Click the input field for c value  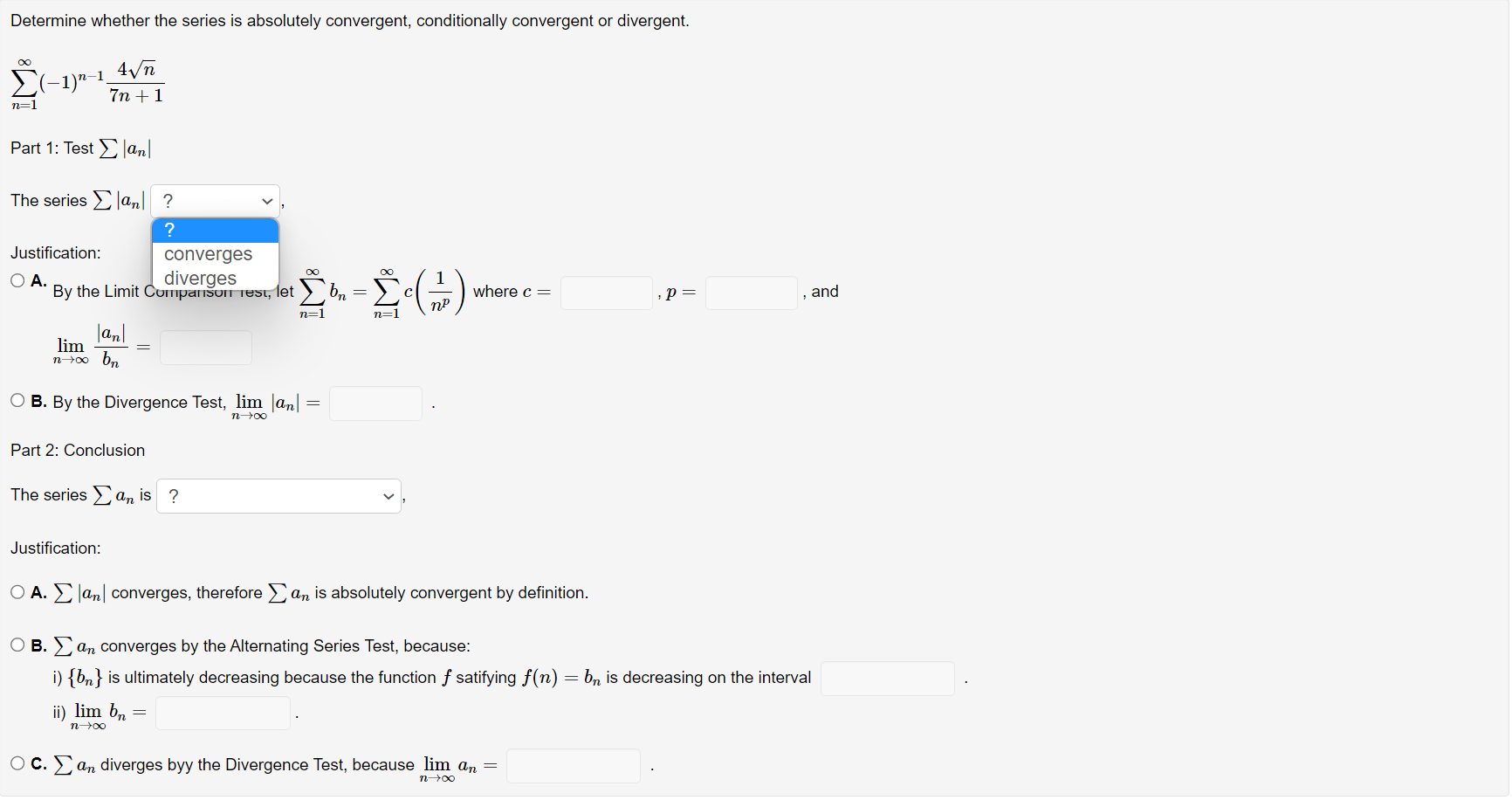coord(607,292)
